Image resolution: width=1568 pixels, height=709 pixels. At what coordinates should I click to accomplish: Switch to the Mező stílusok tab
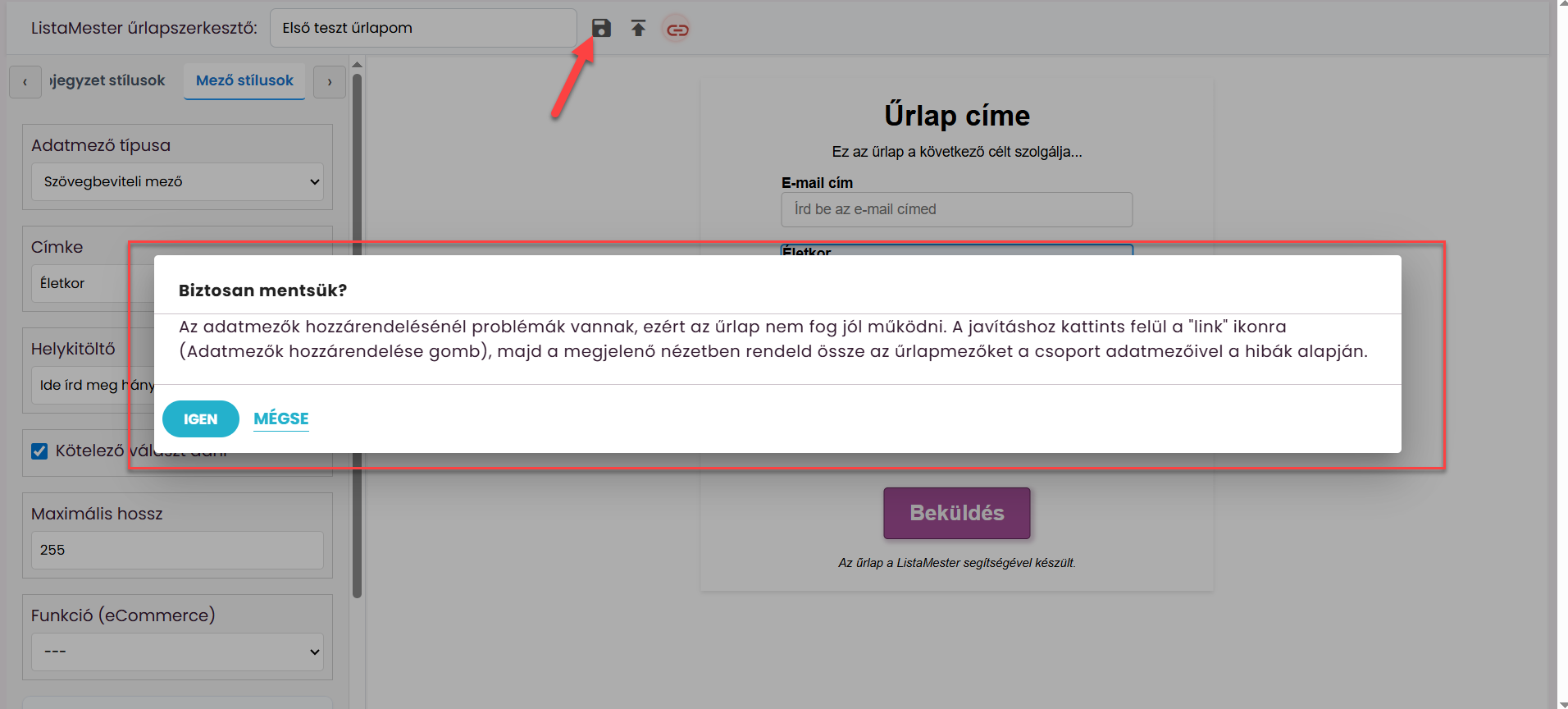coord(244,80)
